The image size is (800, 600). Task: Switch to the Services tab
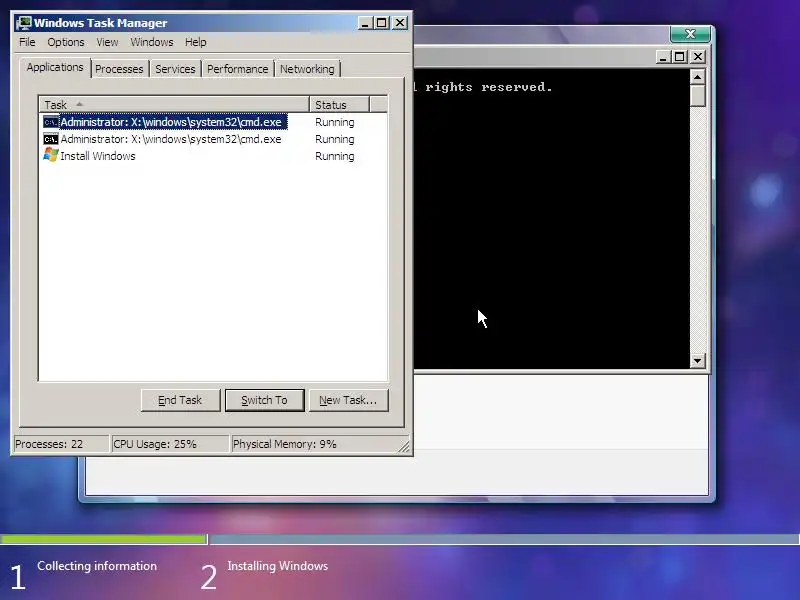coord(175,69)
